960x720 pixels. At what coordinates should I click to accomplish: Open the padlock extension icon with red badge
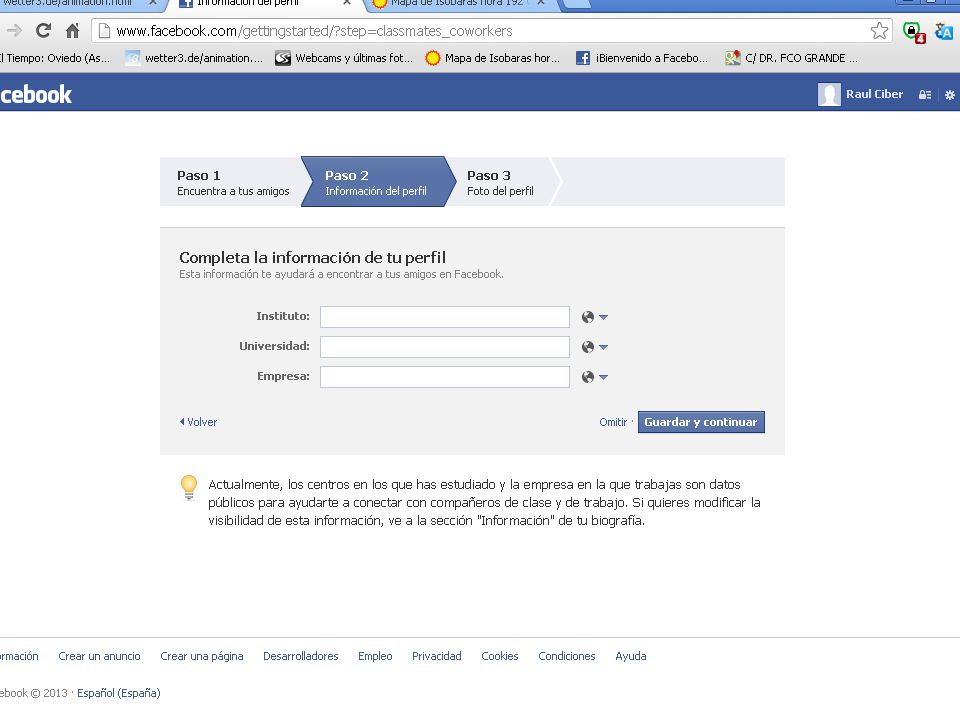[913, 32]
